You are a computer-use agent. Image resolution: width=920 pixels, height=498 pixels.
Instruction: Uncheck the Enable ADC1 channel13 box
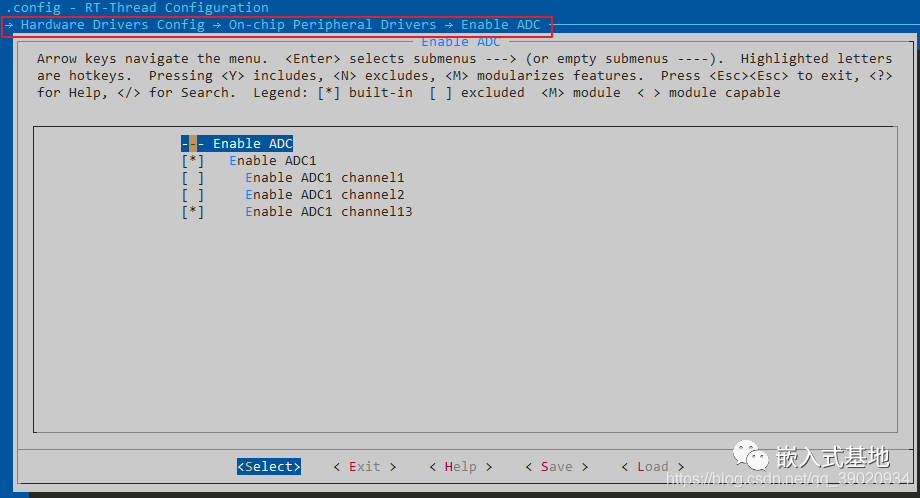click(193, 212)
